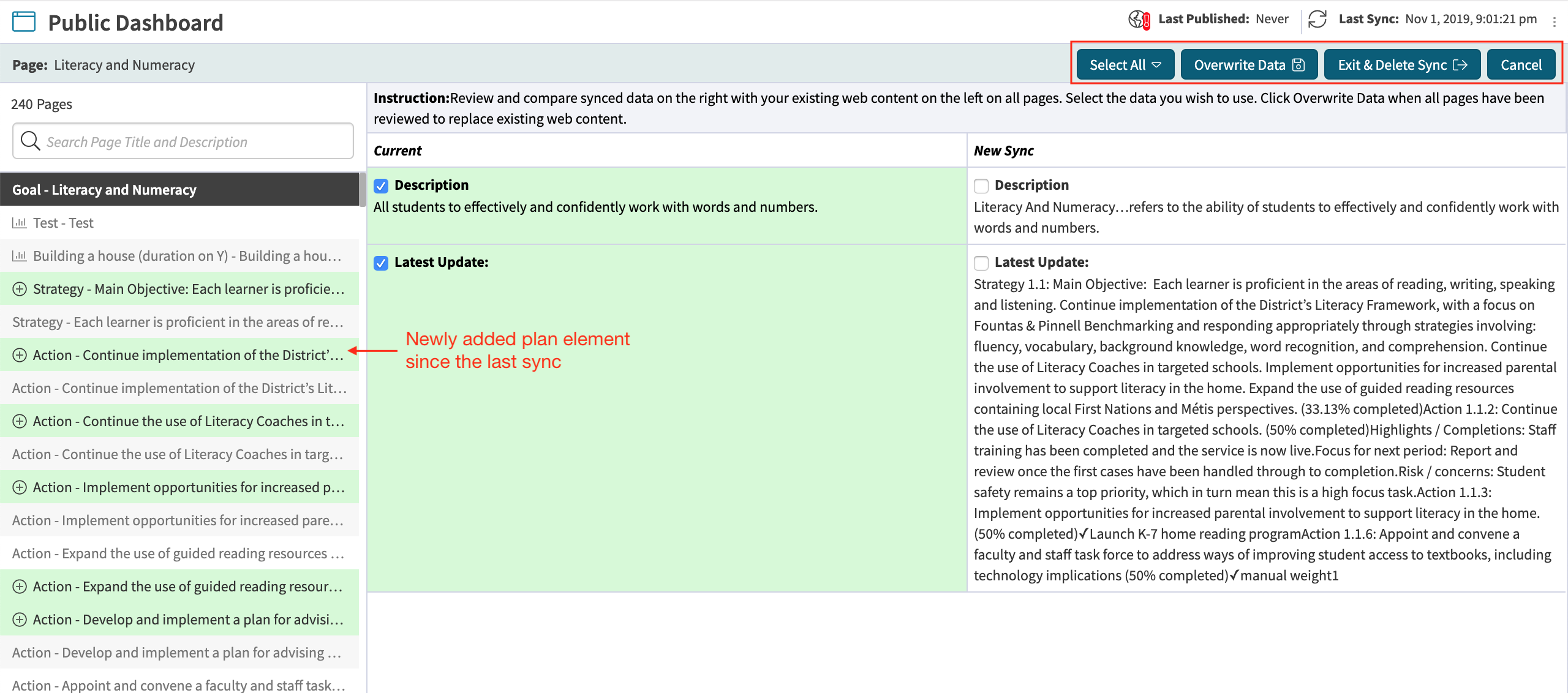Select gray Action - Implement opportunities for increased pare page
The width and height of the screenshot is (1568, 693).
pos(179,520)
